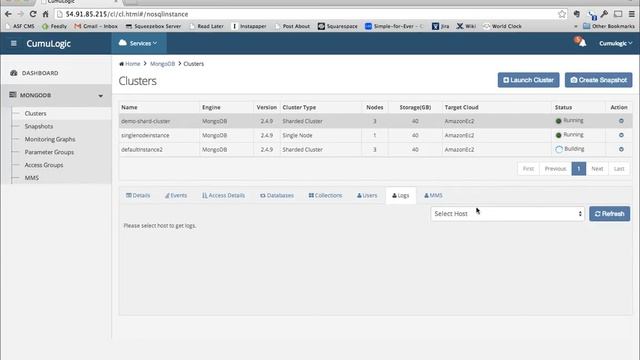Open the Gmail - Inbox bookmark
The width and height of the screenshot is (640, 360).
[x=96, y=26]
